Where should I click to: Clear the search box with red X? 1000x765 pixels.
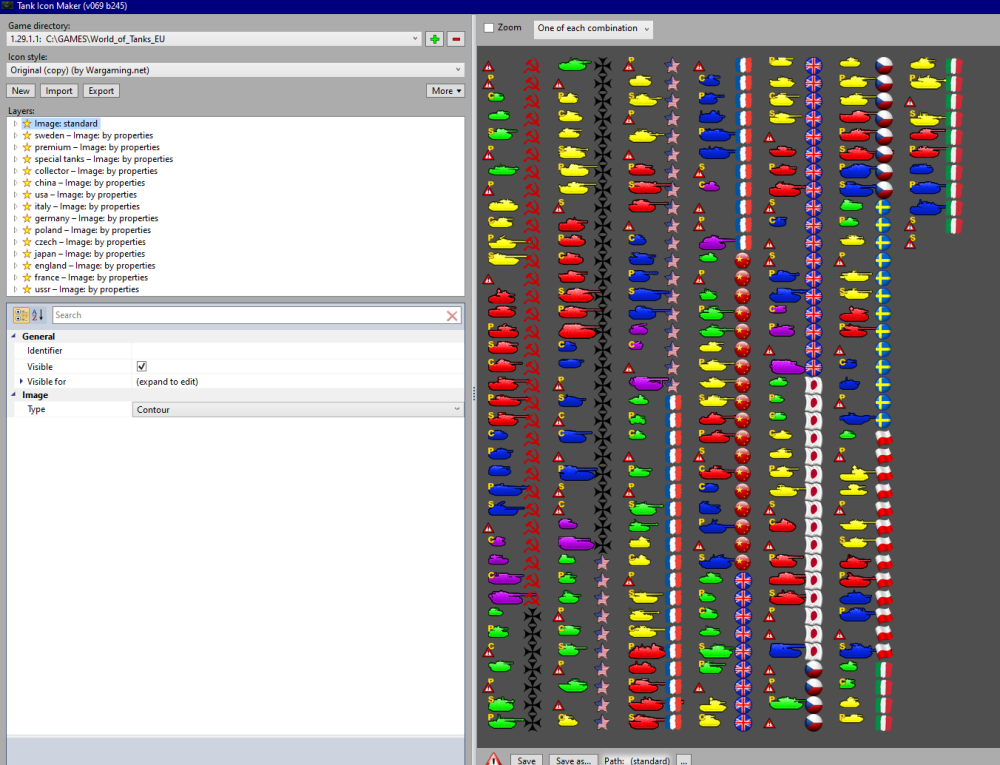(452, 316)
